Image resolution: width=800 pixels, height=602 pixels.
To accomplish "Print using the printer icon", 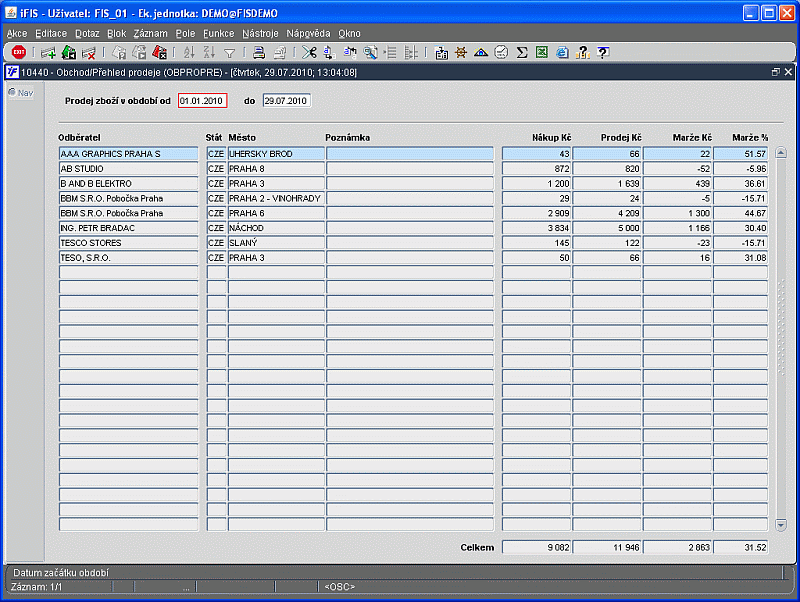I will pyautogui.click(x=259, y=52).
